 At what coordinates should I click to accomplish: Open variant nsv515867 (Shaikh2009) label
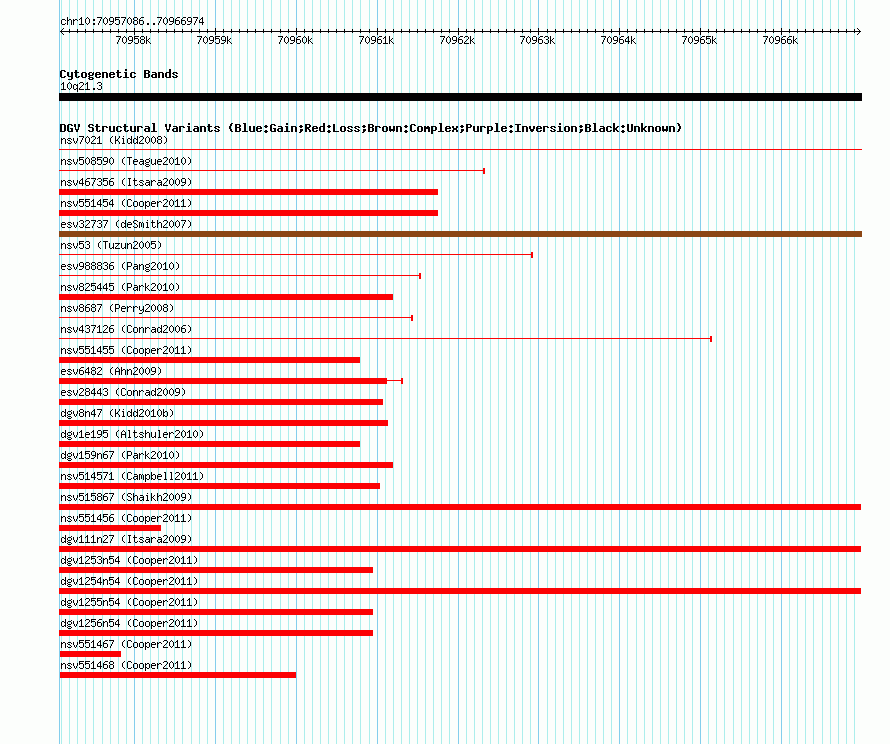tap(126, 497)
